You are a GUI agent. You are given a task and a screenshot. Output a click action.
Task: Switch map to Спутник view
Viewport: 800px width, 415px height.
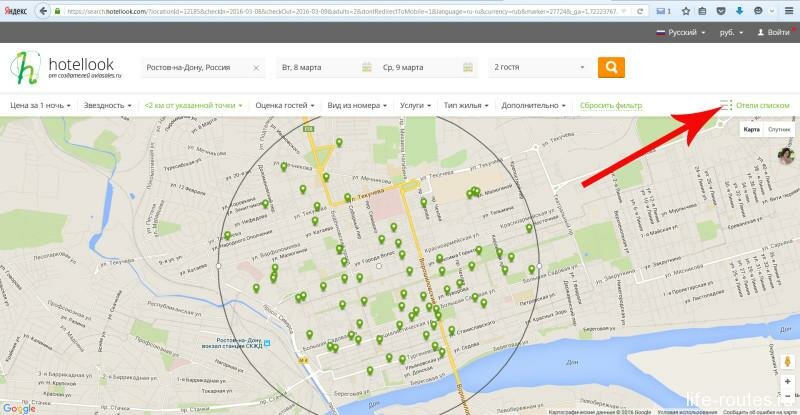tap(779, 130)
